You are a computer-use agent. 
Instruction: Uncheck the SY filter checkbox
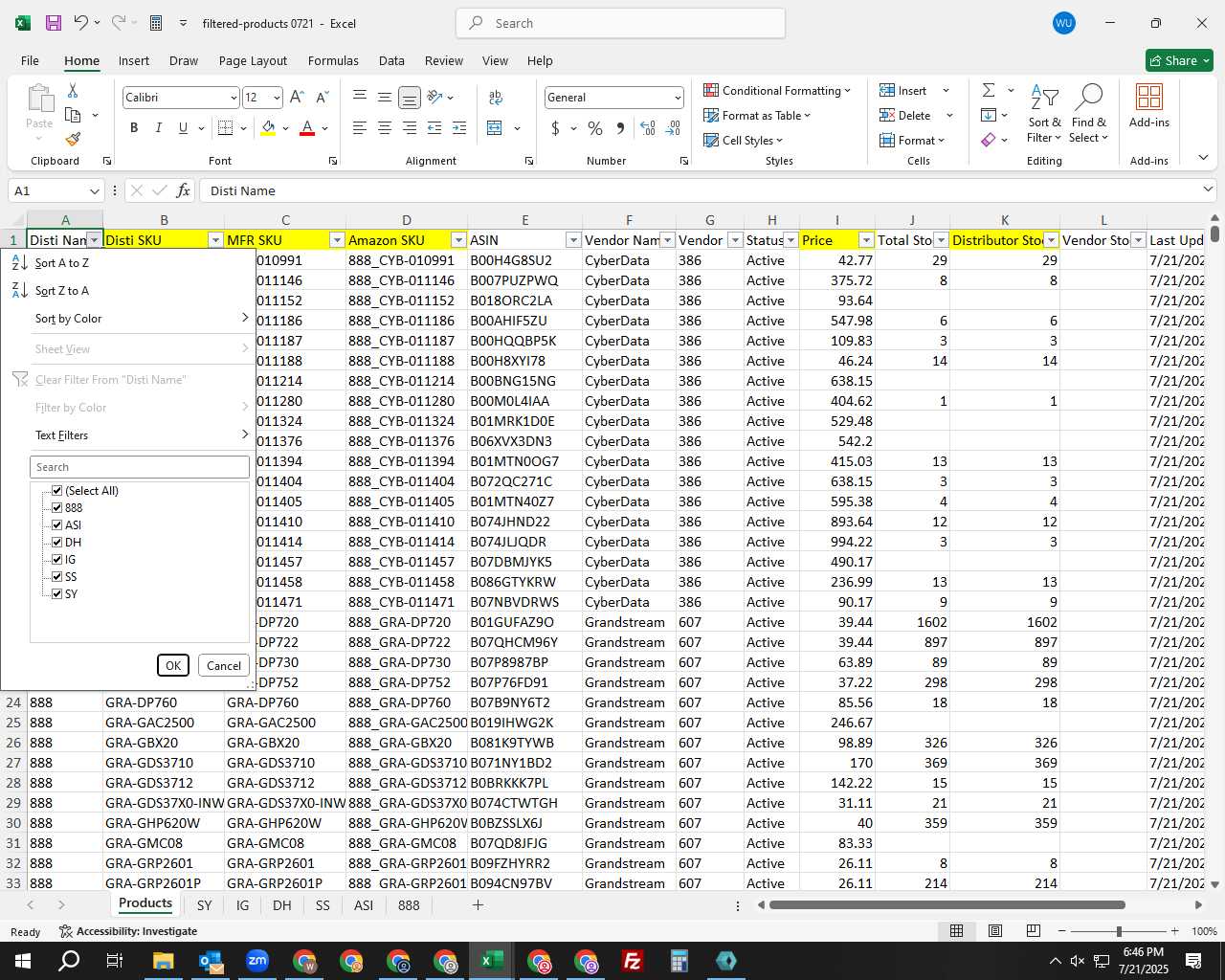pyautogui.click(x=56, y=593)
